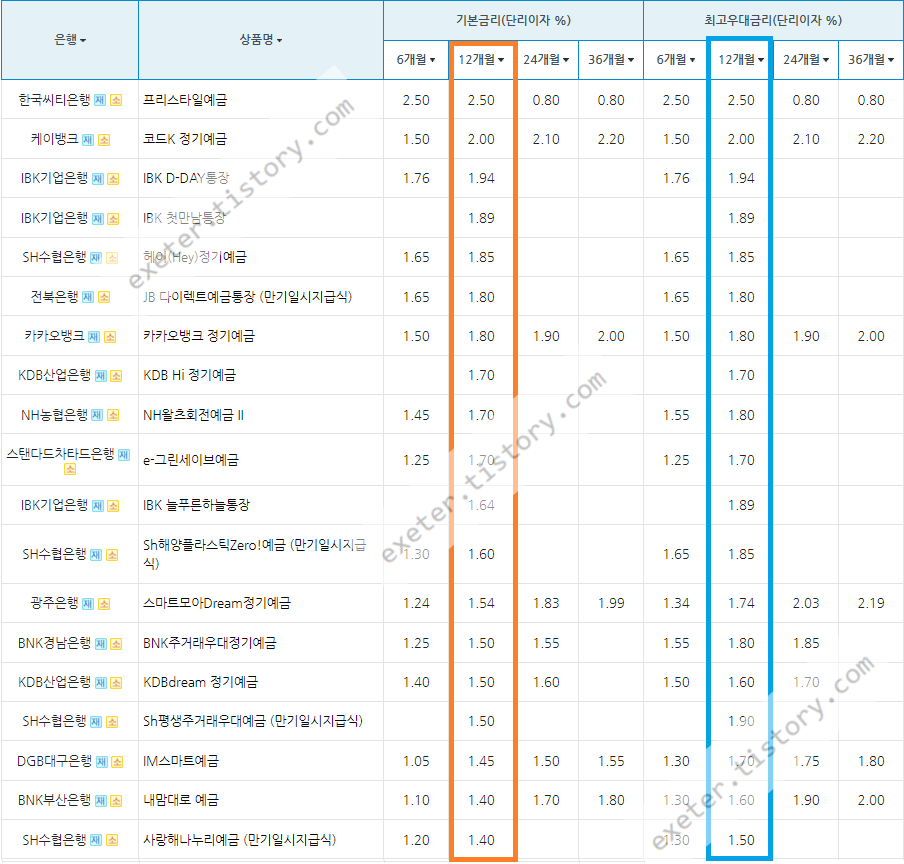Click product name IM스마트예금
904x864 pixels.
pyautogui.click(x=181, y=761)
